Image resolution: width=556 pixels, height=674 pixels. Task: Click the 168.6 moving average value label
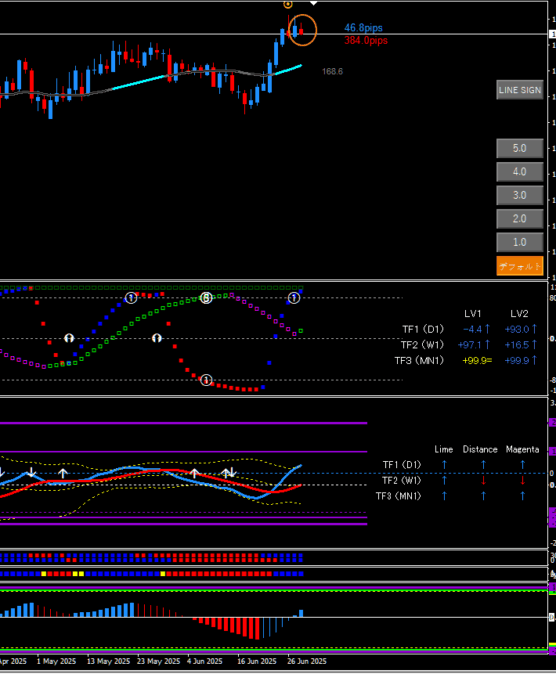pos(332,71)
